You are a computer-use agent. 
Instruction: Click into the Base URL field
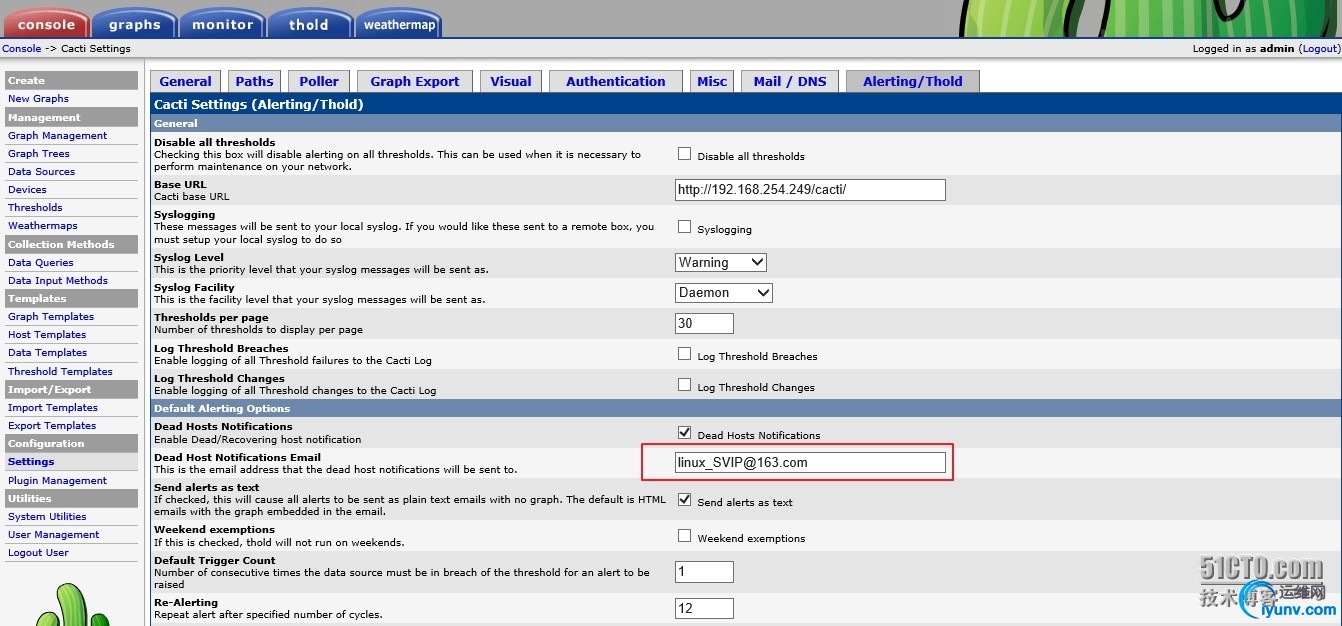coord(810,190)
